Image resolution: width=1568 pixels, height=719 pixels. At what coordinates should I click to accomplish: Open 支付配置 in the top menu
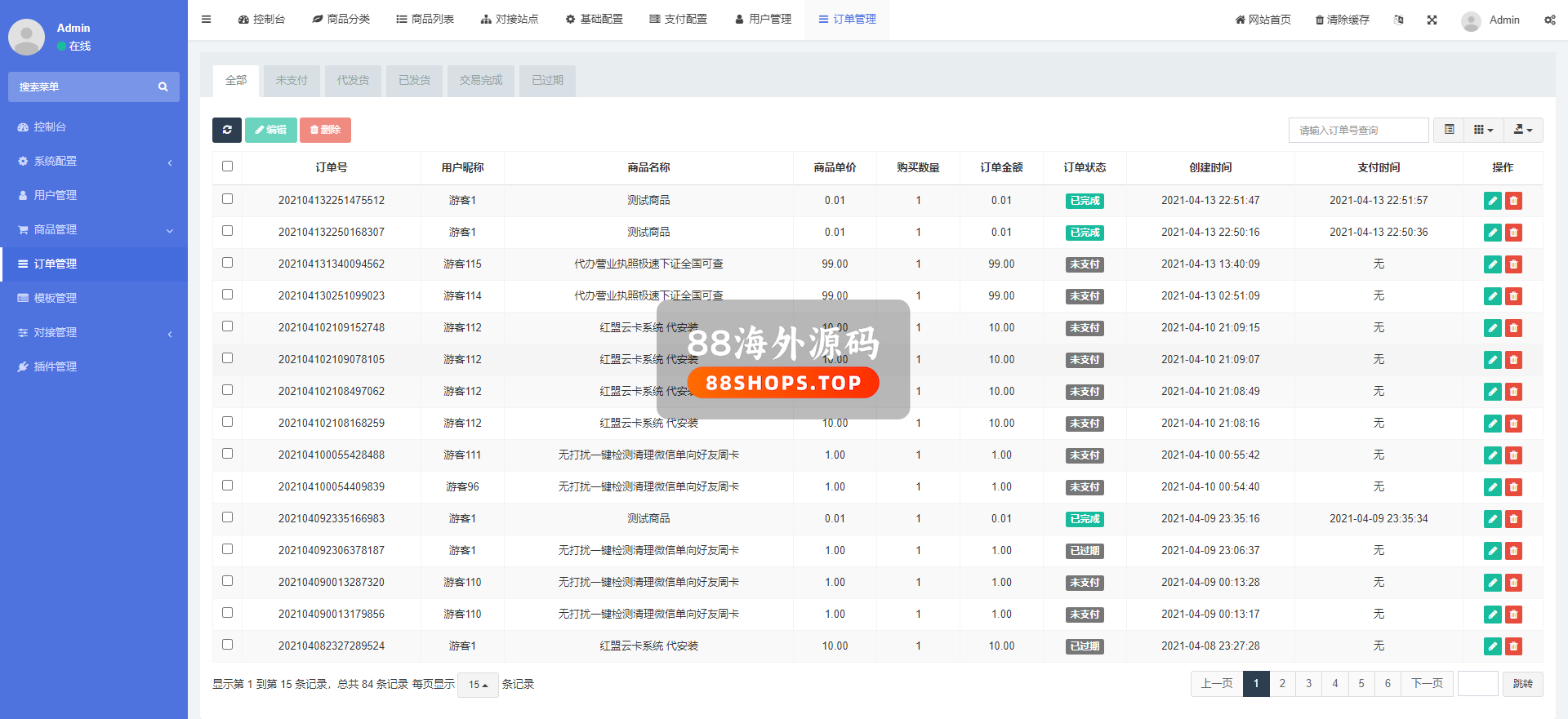click(678, 20)
